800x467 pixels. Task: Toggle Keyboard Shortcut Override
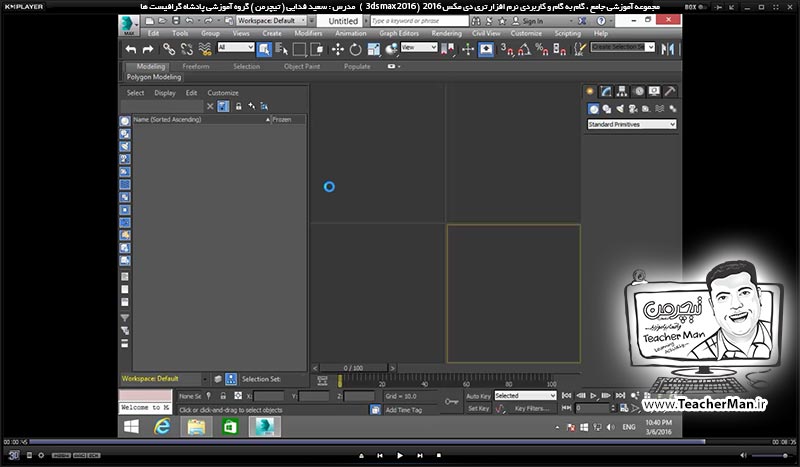[486, 49]
